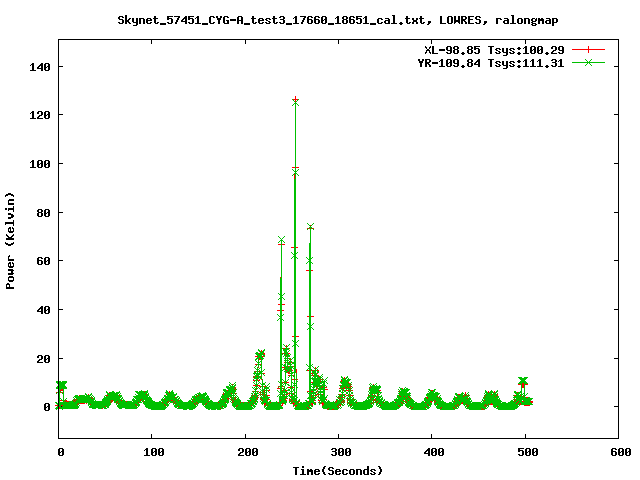Click the x-axis tick label 200
Viewport: 640px width, 480px height.
(248, 452)
